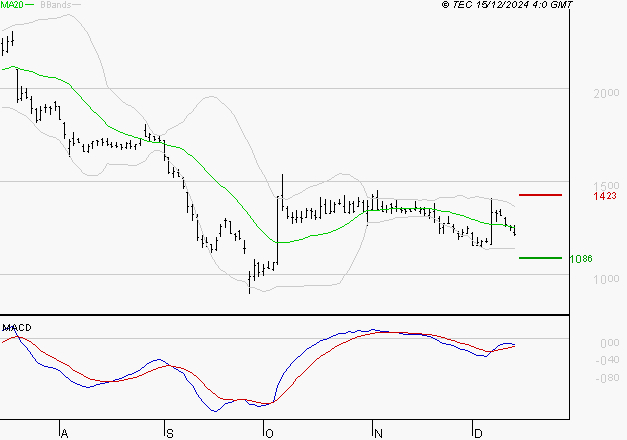This screenshot has height=440, width=627.
Task: Click the red resistance line at 1423
Action: click(540, 195)
